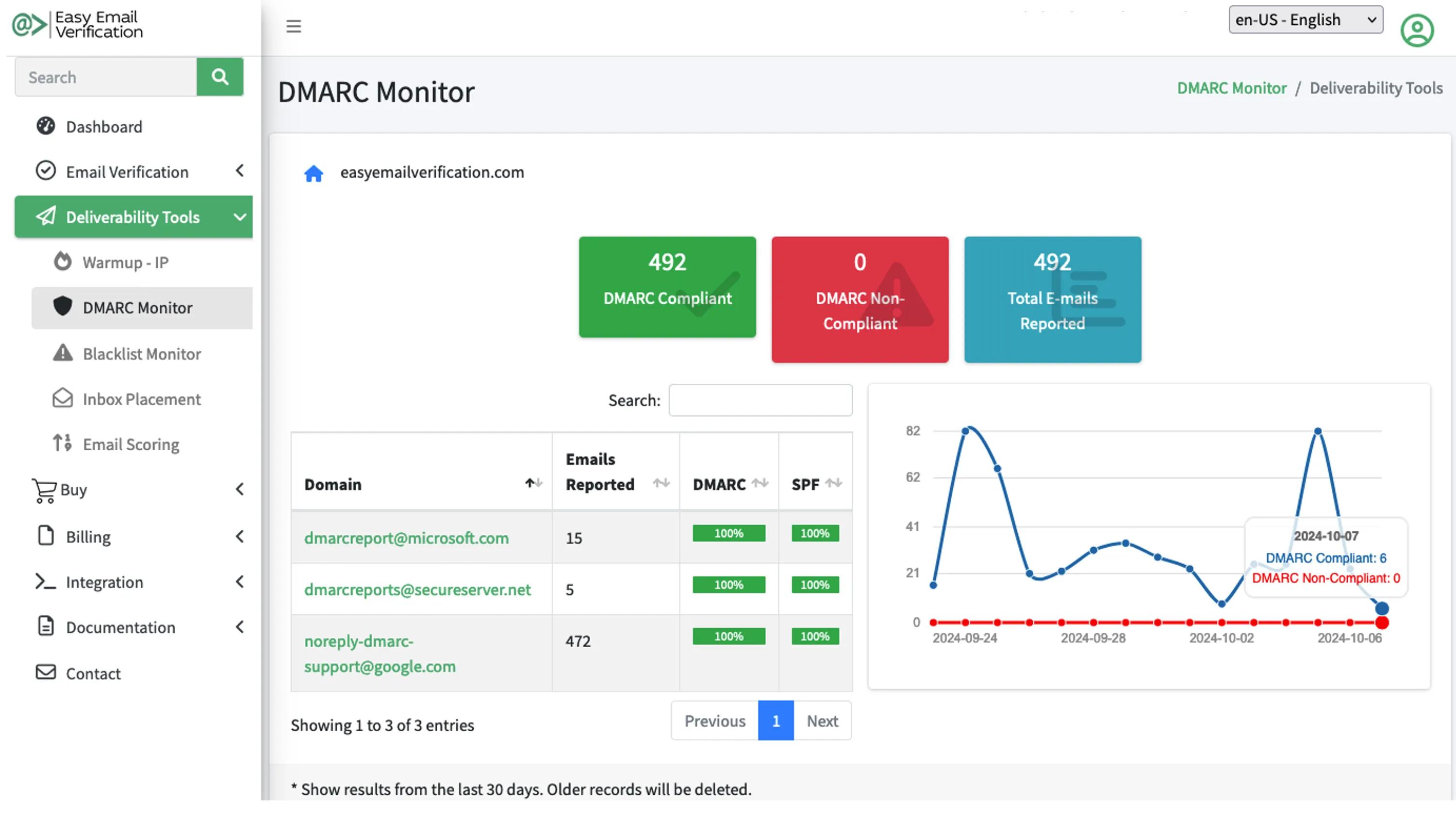1456x819 pixels.
Task: Open the Contact menu item
Action: 133,673
